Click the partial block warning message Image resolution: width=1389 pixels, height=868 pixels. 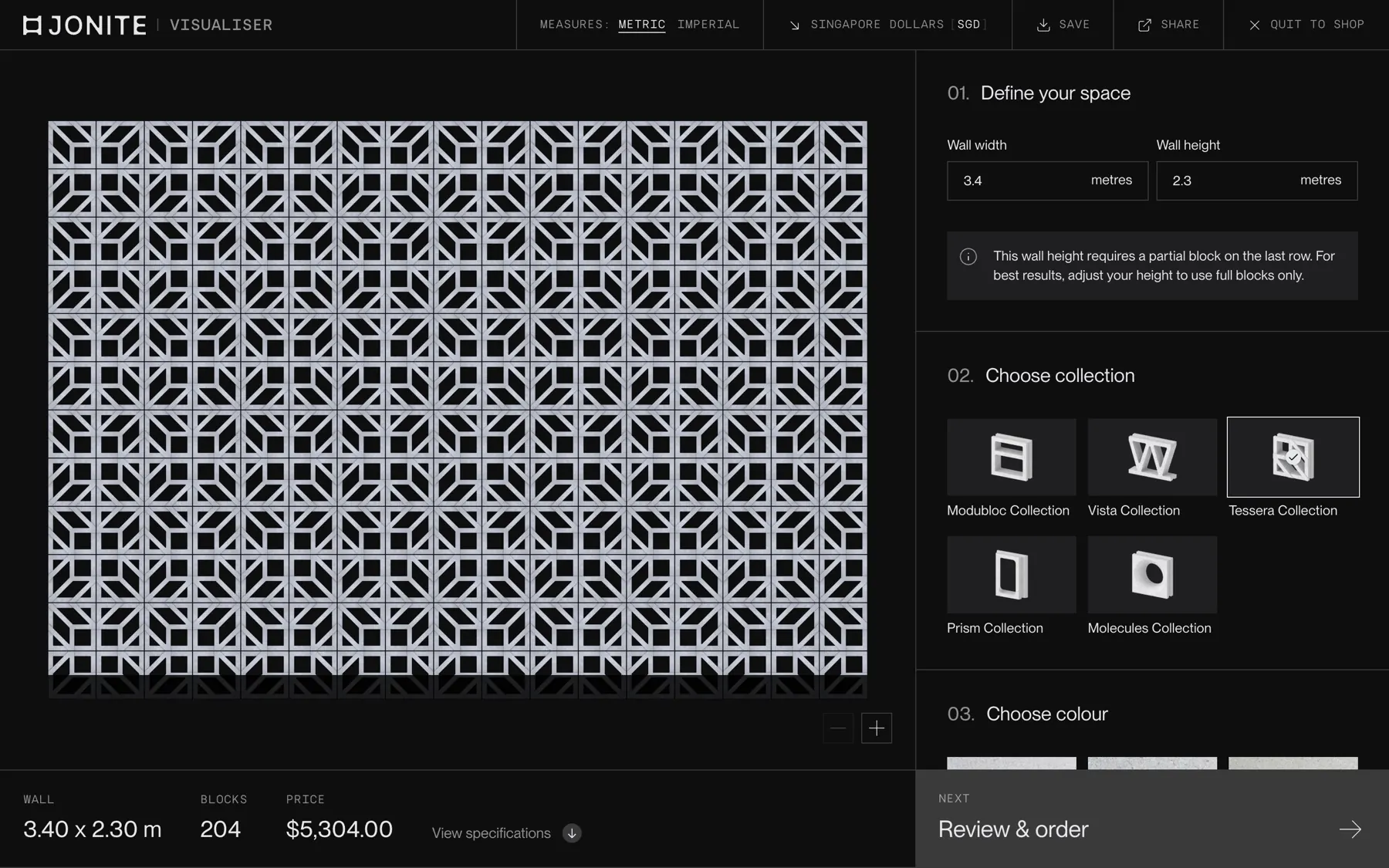point(1152,265)
